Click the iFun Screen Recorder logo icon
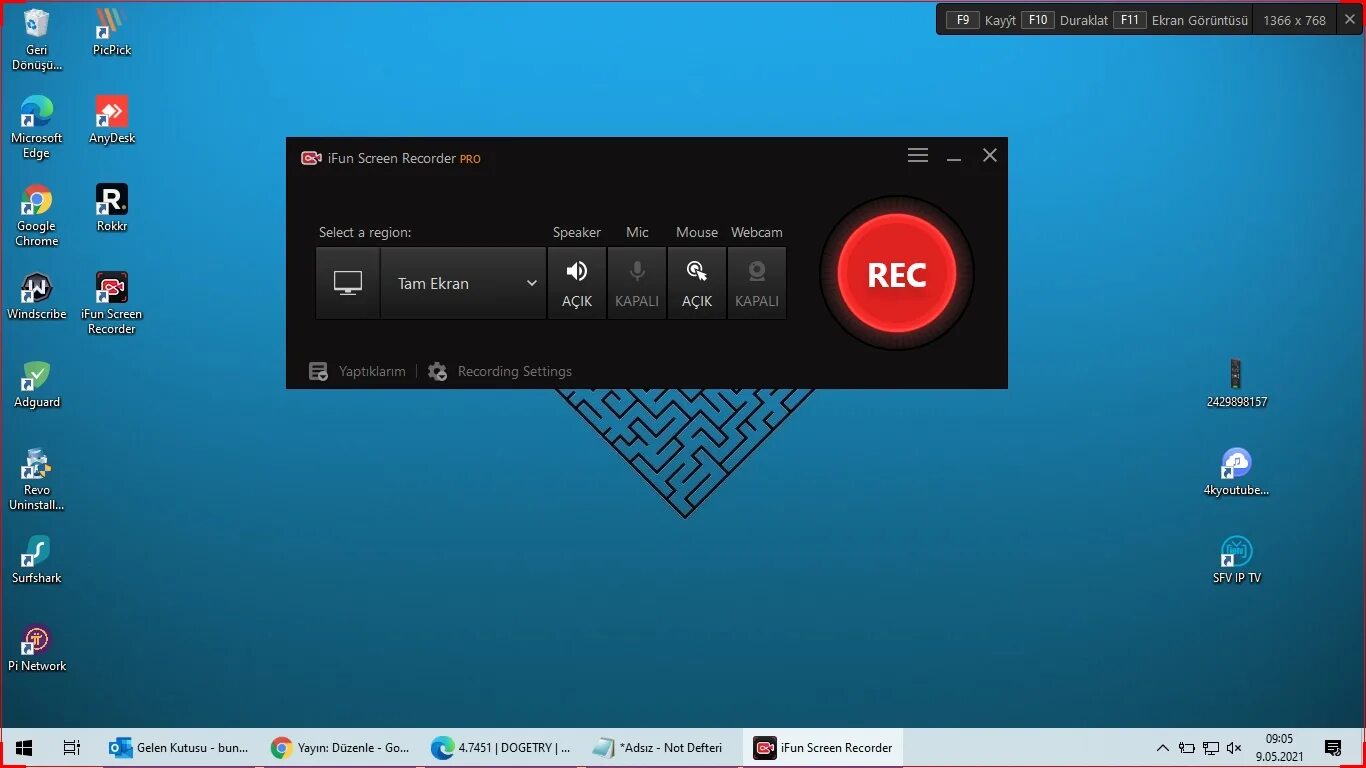 (x=311, y=158)
